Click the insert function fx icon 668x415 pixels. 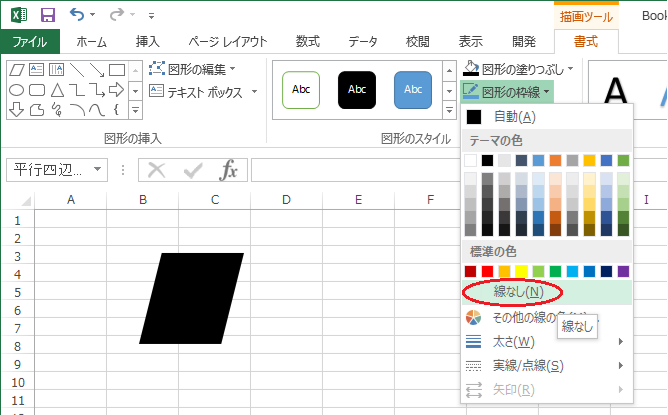229,170
